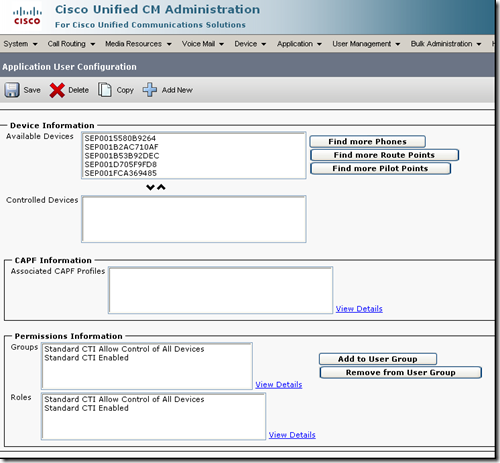Select device SEP001B2AC710AF
This screenshot has height=463, width=500.
click(121, 147)
